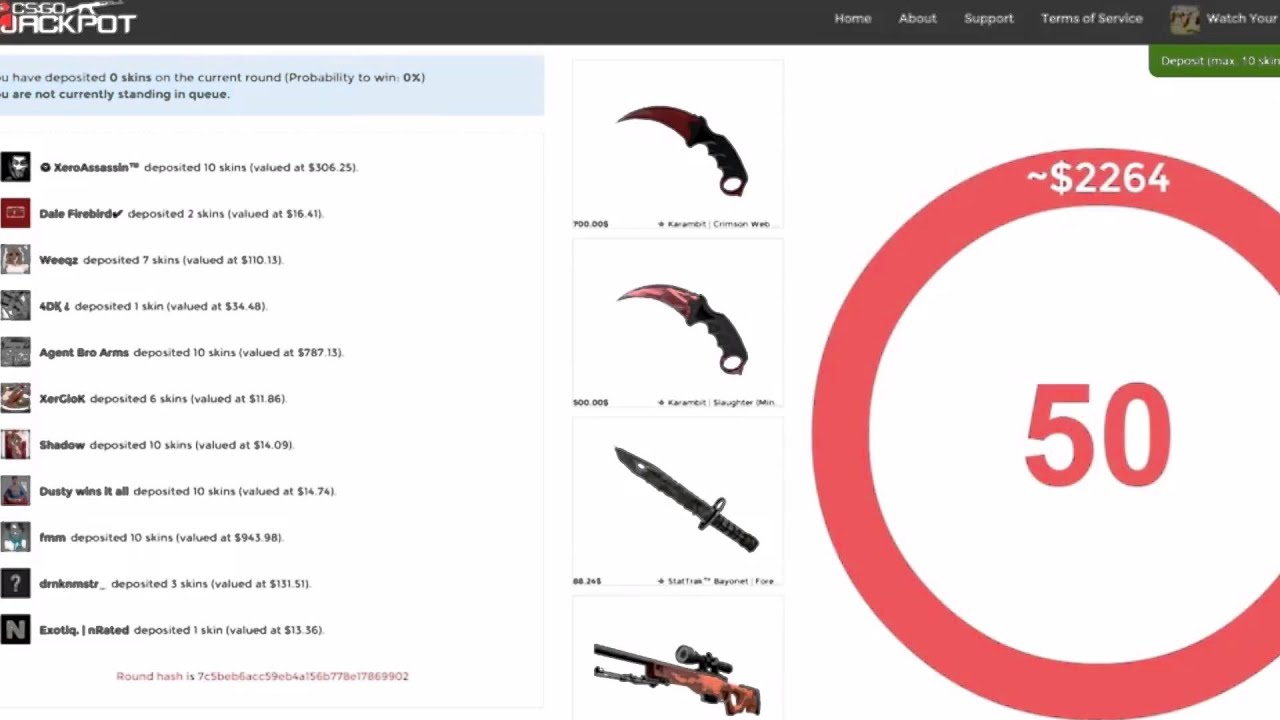Click the Probability to win notice
The width and height of the screenshot is (1280, 720).
point(213,77)
